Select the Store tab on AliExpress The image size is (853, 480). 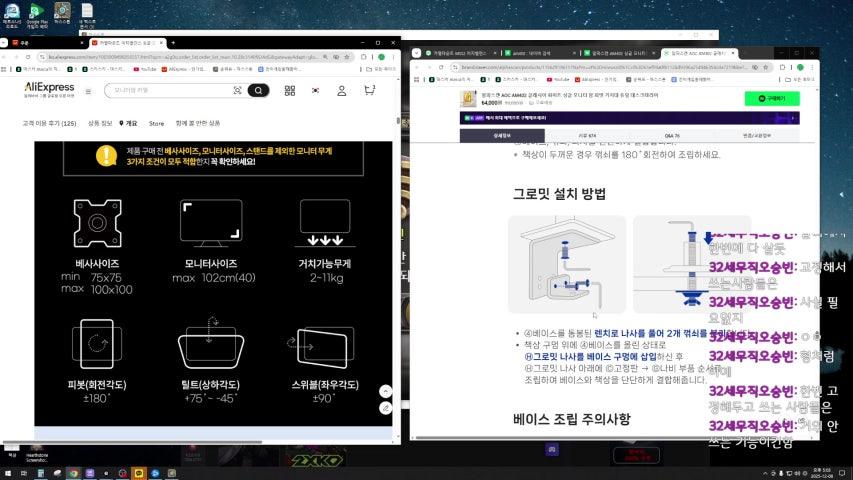[x=156, y=123]
